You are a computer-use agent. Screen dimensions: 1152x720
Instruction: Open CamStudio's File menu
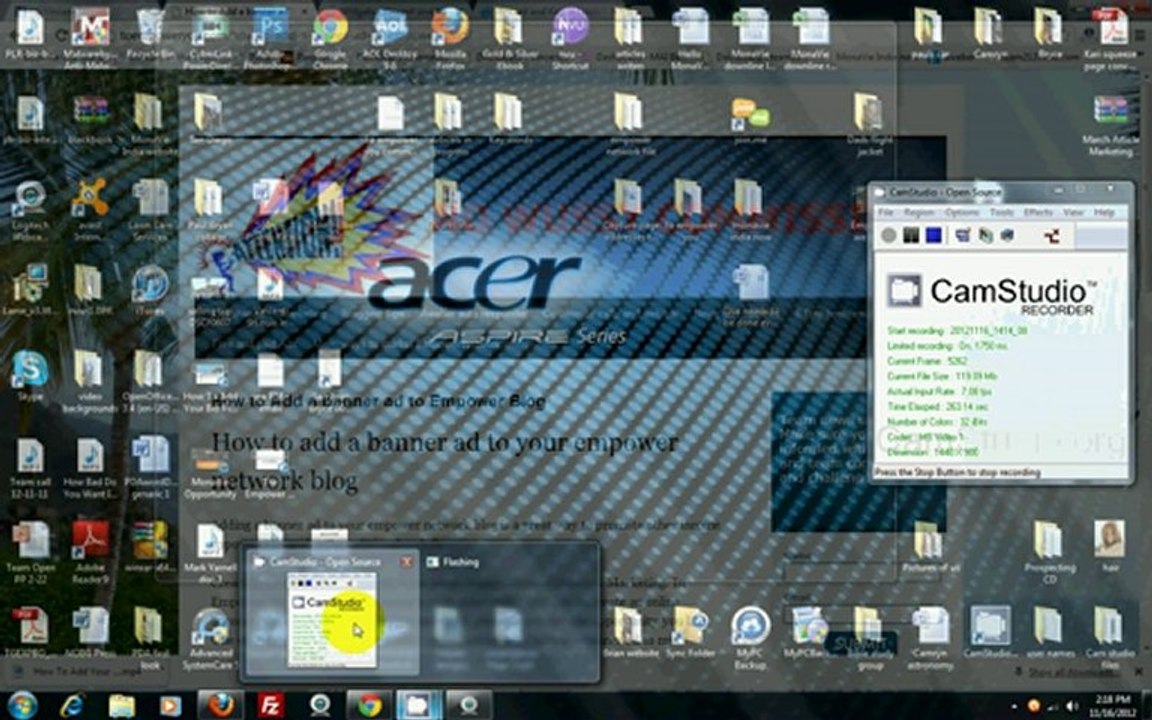(x=886, y=212)
